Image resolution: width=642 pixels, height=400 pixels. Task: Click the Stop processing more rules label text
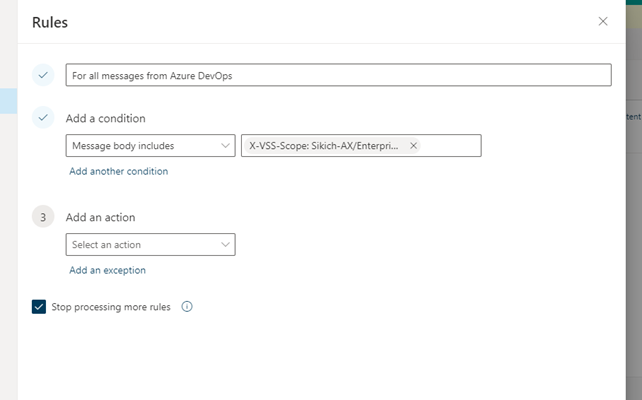(x=111, y=307)
